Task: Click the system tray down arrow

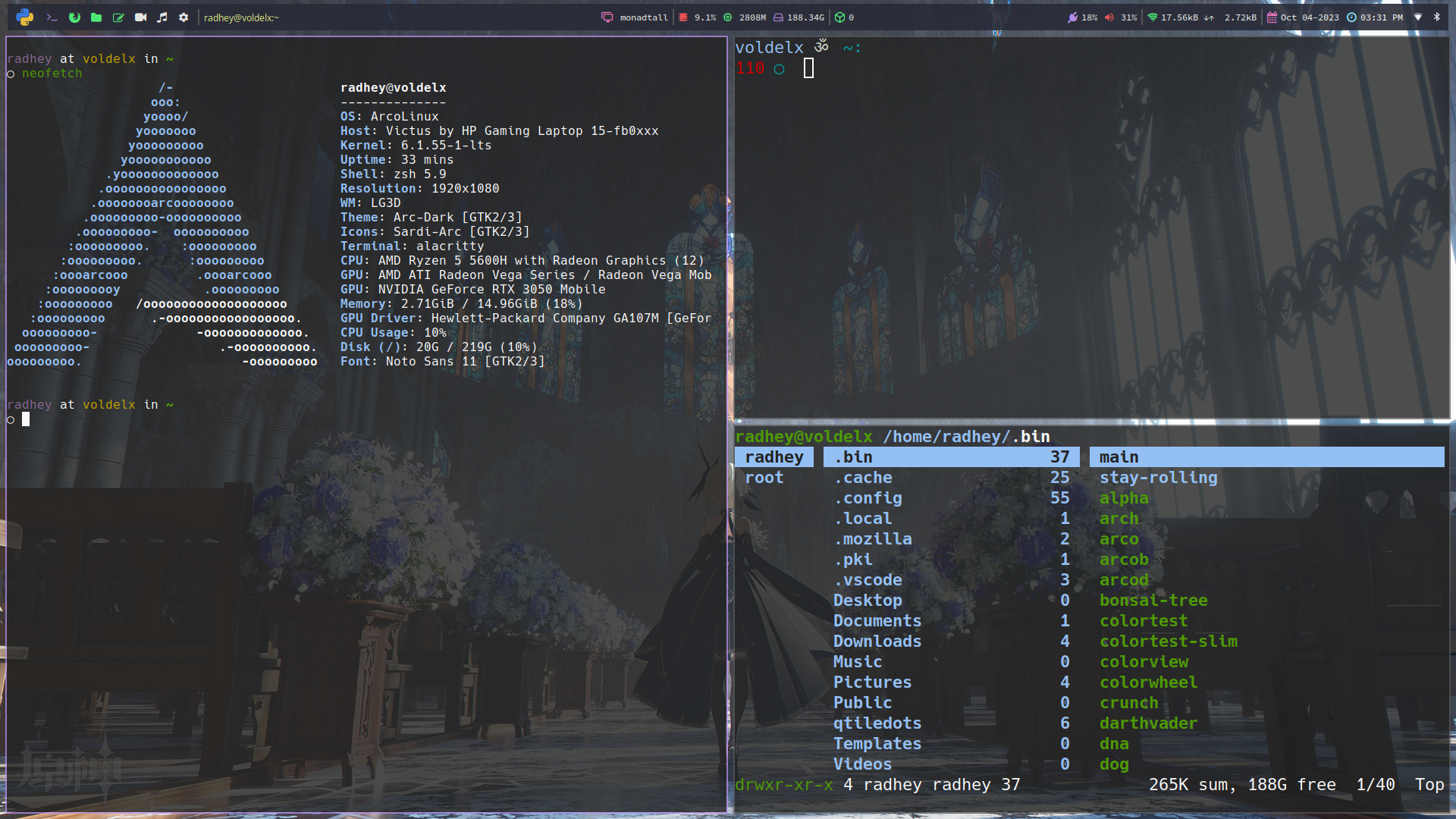Action: coord(1417,17)
